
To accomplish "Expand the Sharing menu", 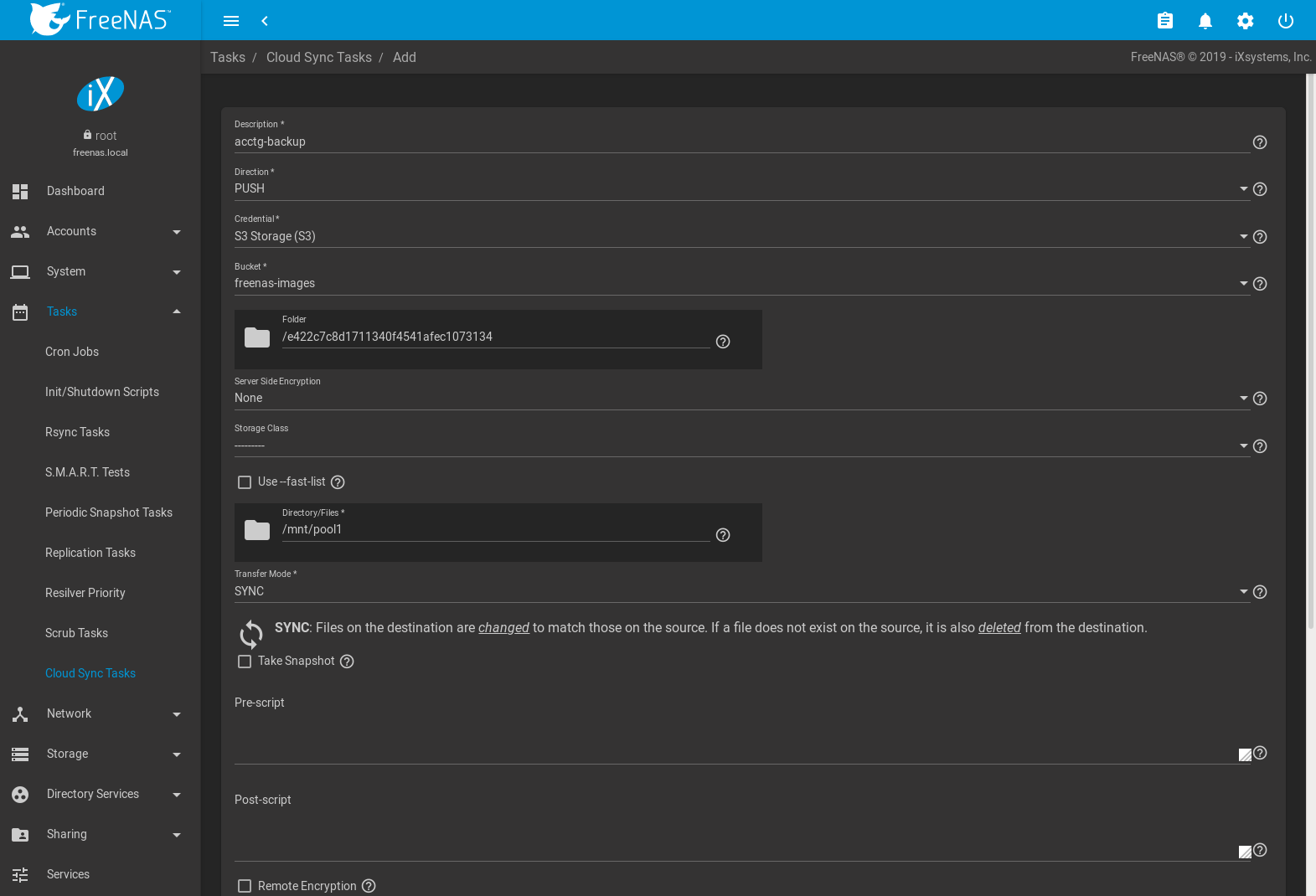I will point(101,834).
